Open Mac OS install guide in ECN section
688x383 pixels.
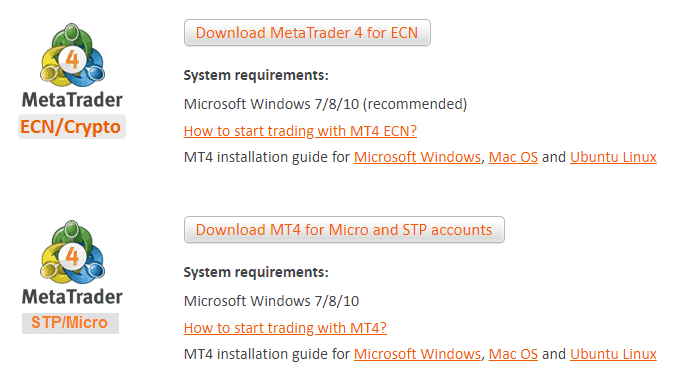[x=513, y=157]
